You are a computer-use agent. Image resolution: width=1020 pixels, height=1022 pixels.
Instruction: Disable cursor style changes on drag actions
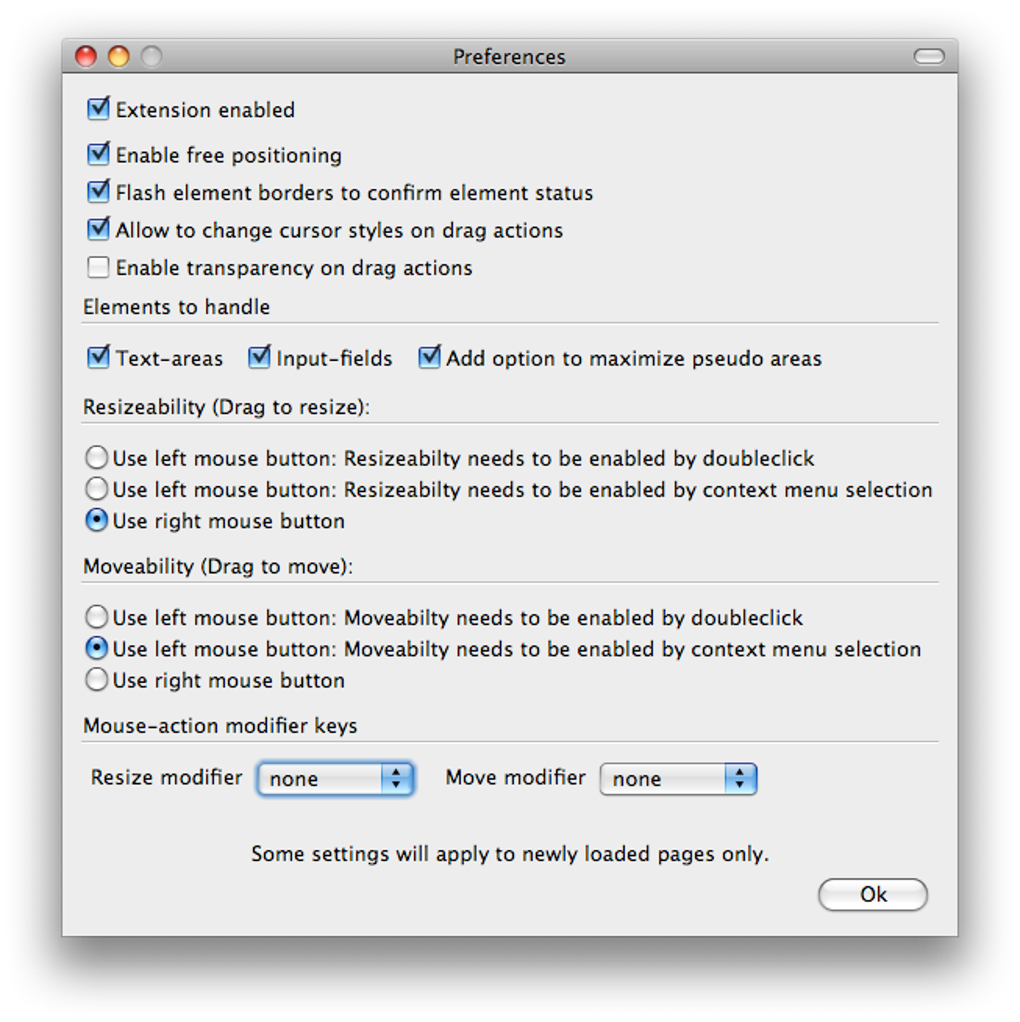[97, 229]
